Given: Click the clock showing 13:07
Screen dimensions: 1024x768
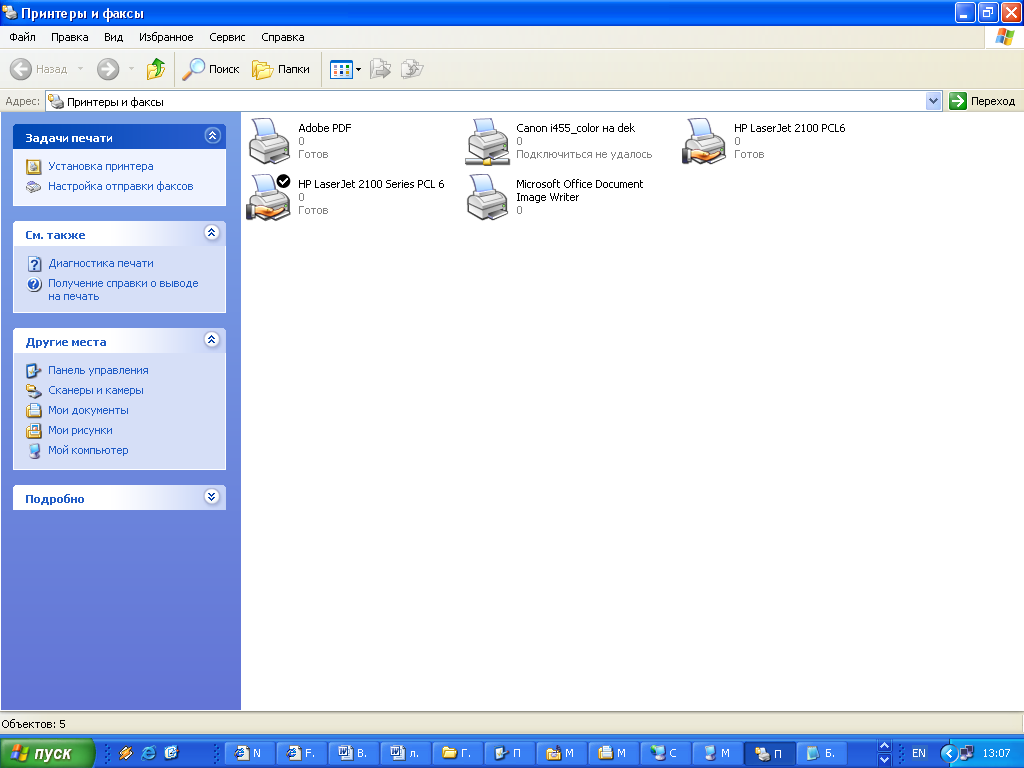Looking at the screenshot, I should pyautogui.click(x=996, y=753).
